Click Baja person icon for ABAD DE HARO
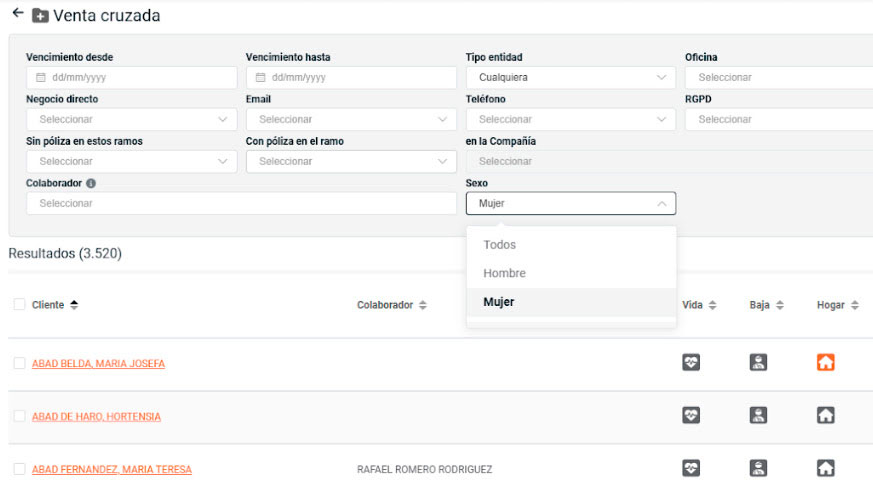Viewport: 873px width, 489px height. (x=758, y=415)
